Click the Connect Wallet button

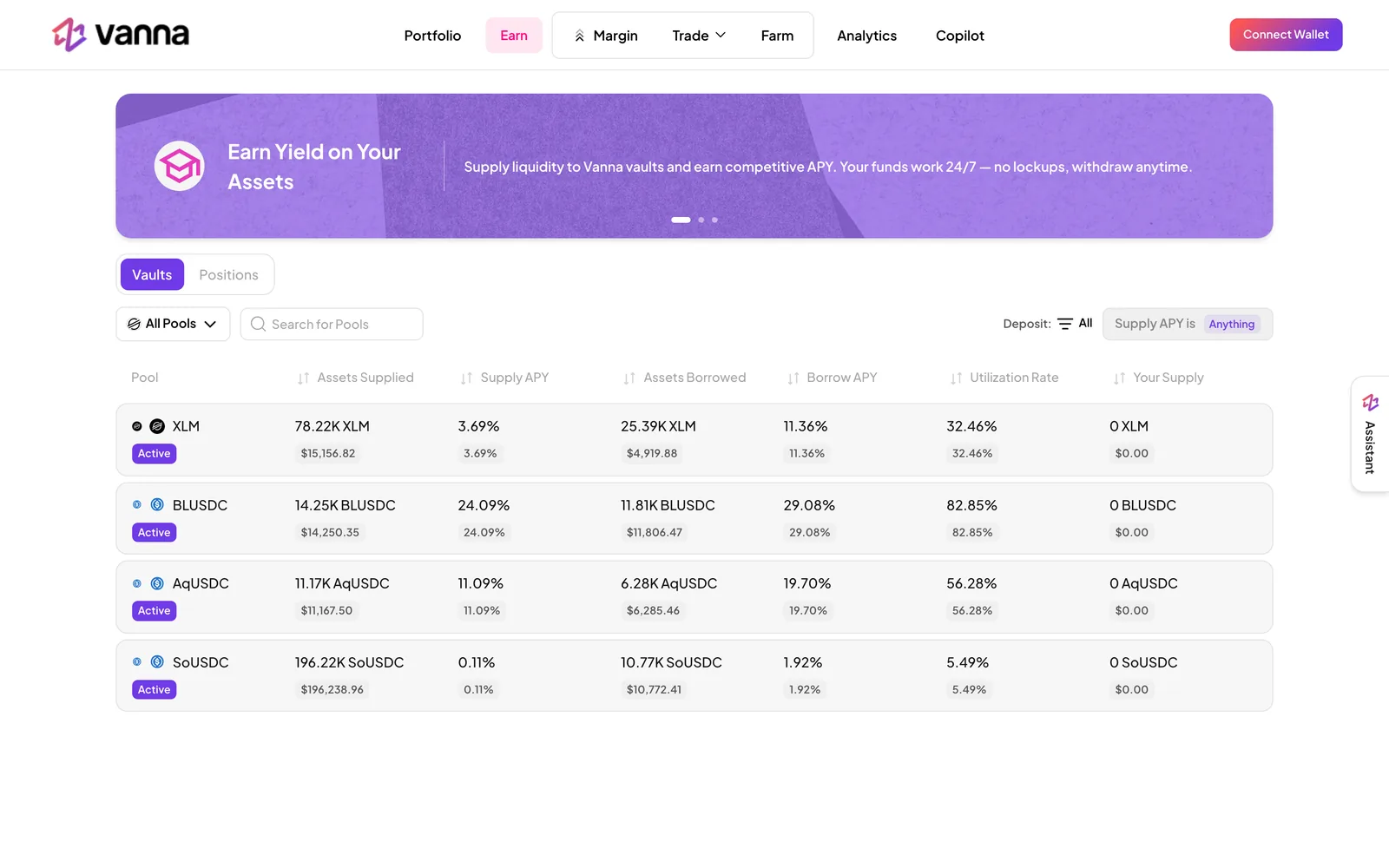tap(1286, 35)
